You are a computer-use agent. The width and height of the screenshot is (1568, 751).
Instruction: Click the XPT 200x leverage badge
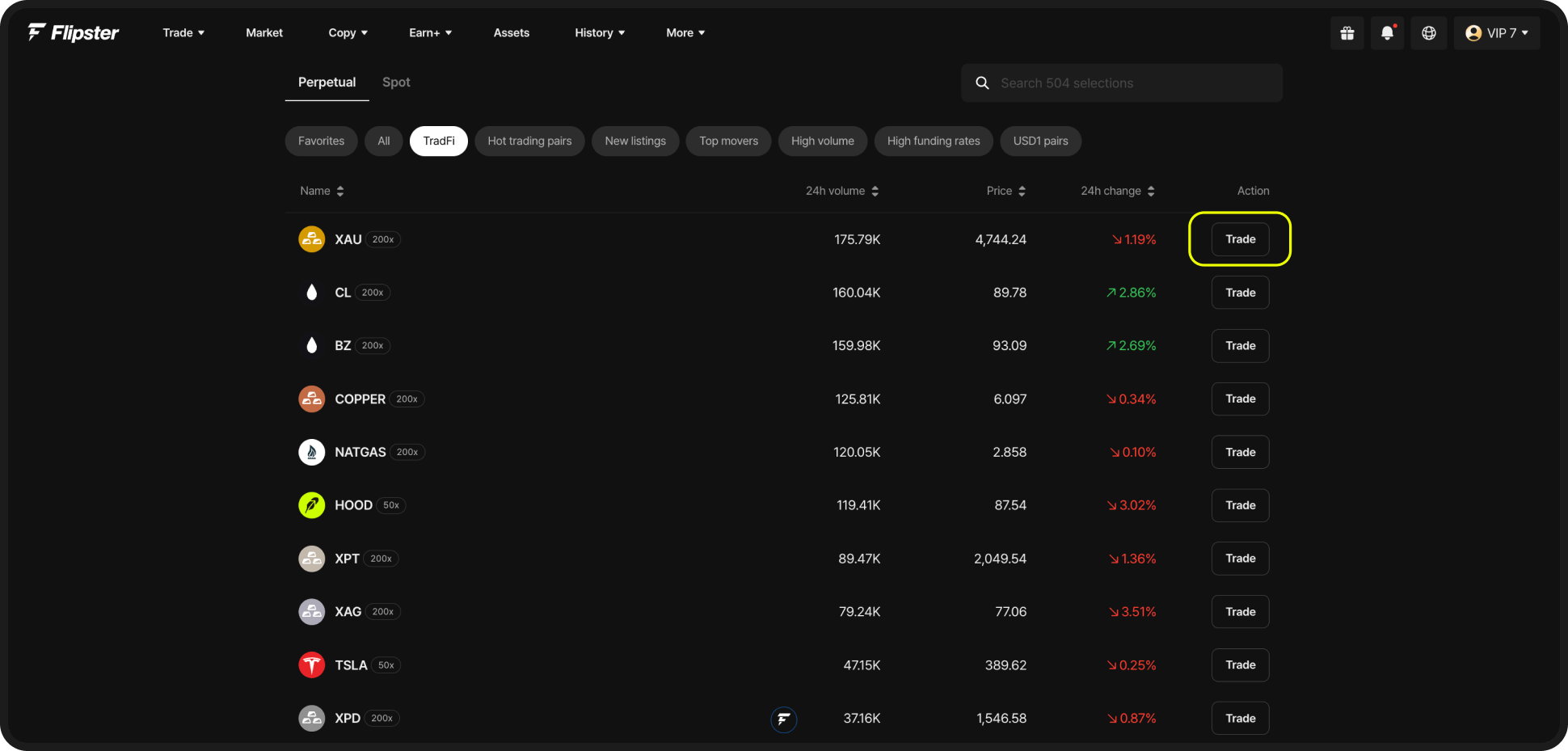pyautogui.click(x=381, y=559)
